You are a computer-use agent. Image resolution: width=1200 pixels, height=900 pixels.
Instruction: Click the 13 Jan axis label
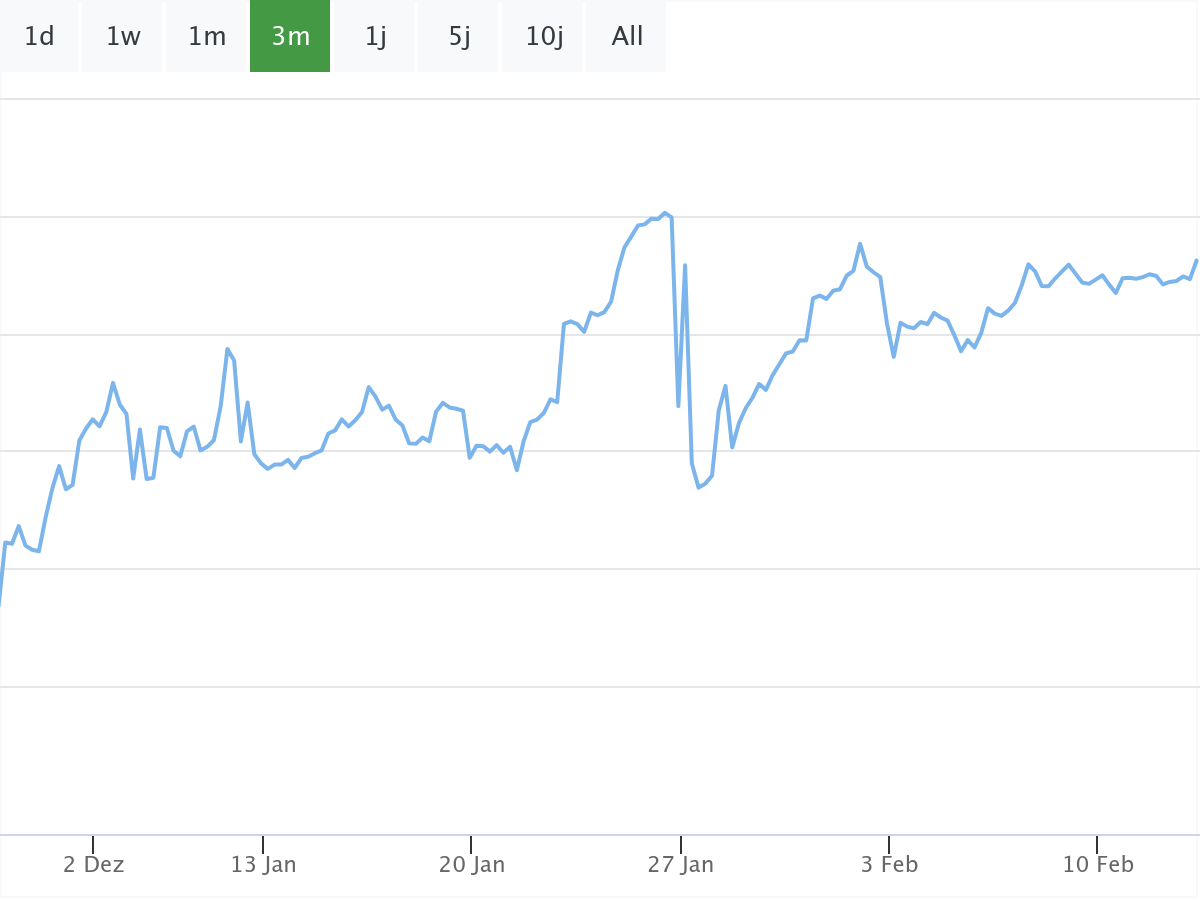coord(263,865)
